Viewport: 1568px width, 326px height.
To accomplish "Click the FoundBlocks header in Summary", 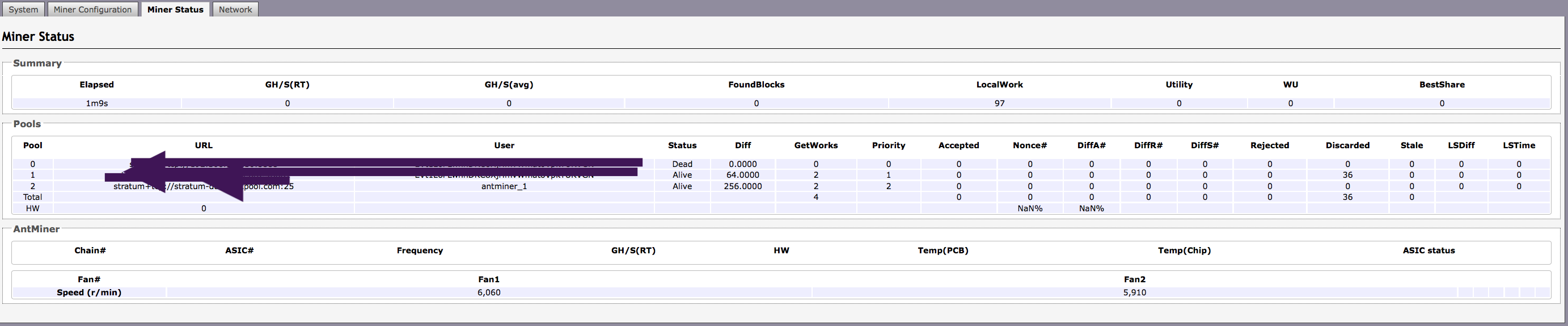I will [x=756, y=85].
